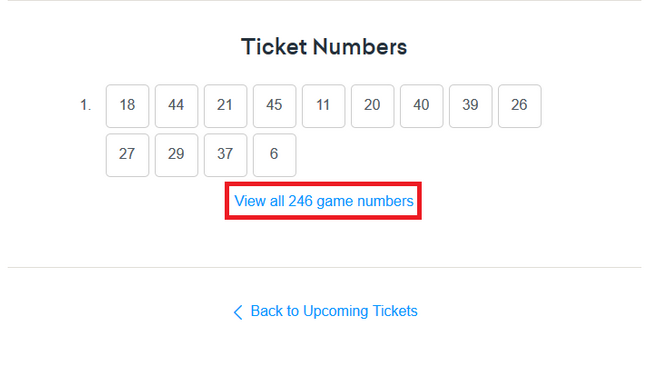Select ticket number 39 box

tap(471, 106)
